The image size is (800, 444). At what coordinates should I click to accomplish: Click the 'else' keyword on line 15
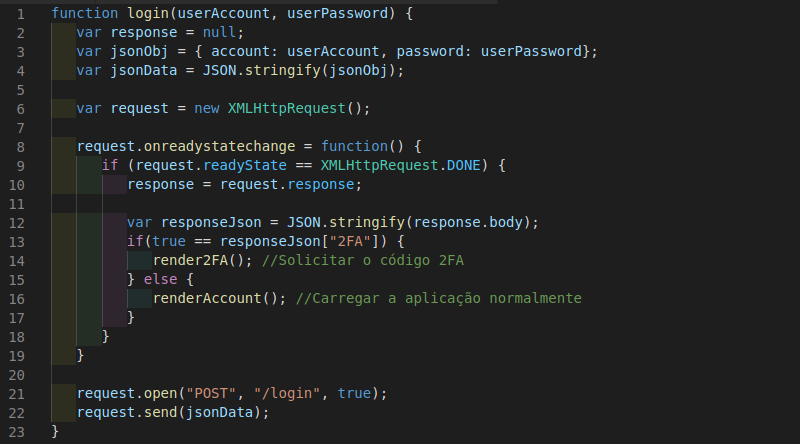click(x=161, y=280)
